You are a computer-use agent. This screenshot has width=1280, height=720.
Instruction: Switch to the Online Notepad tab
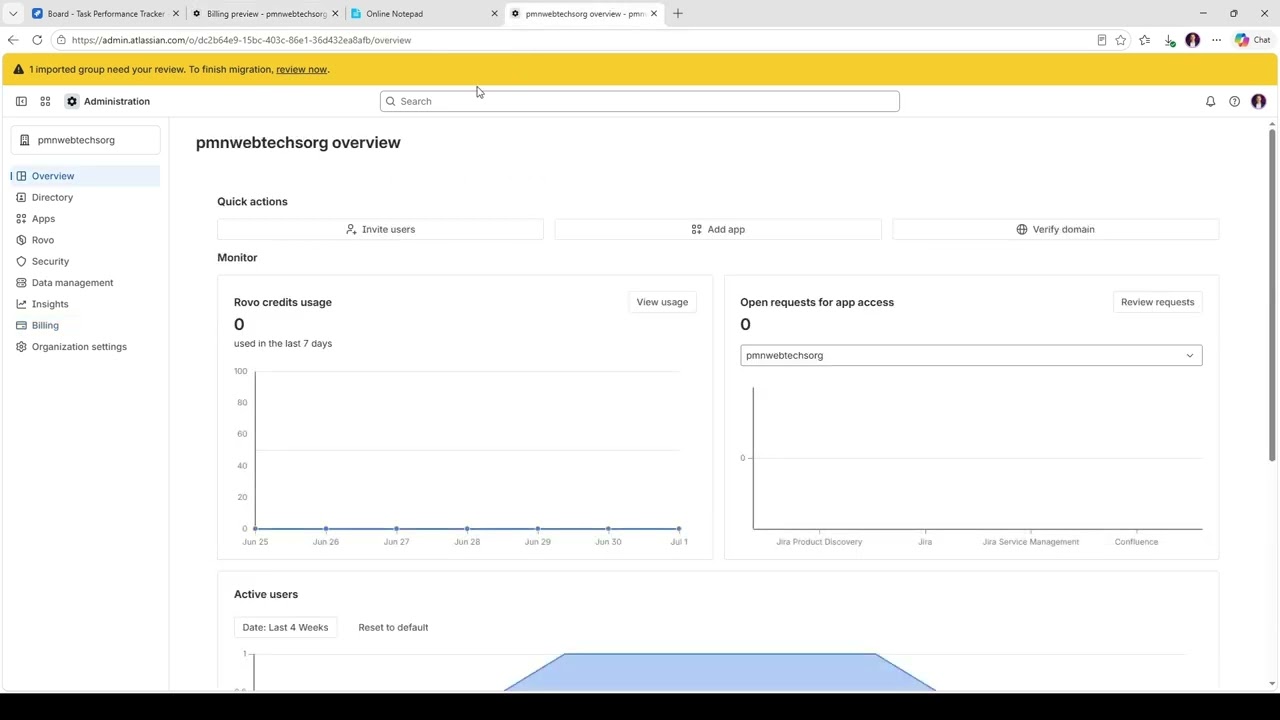tap(424, 13)
